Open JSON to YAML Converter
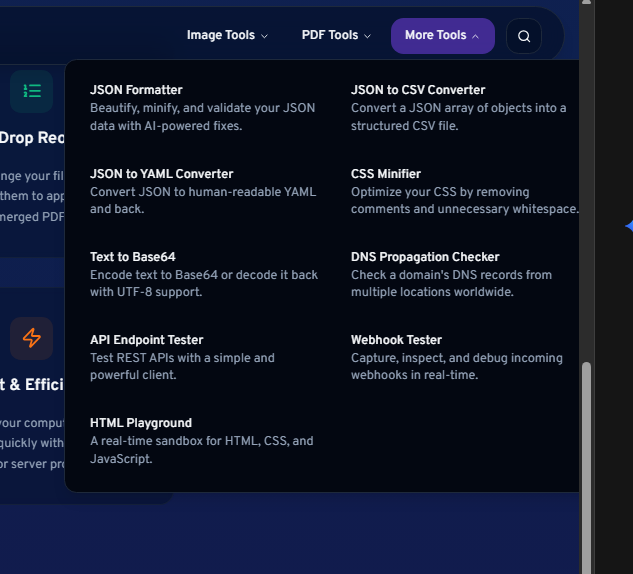This screenshot has width=633, height=574. pos(161,174)
